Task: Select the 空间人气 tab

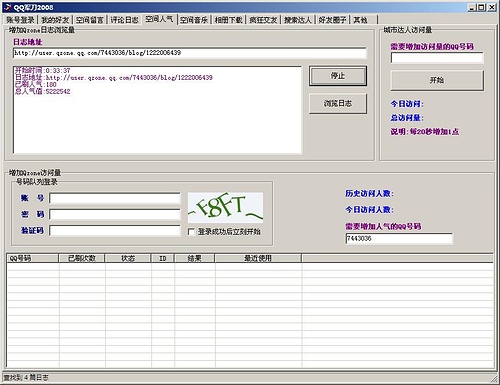Action: click(159, 19)
